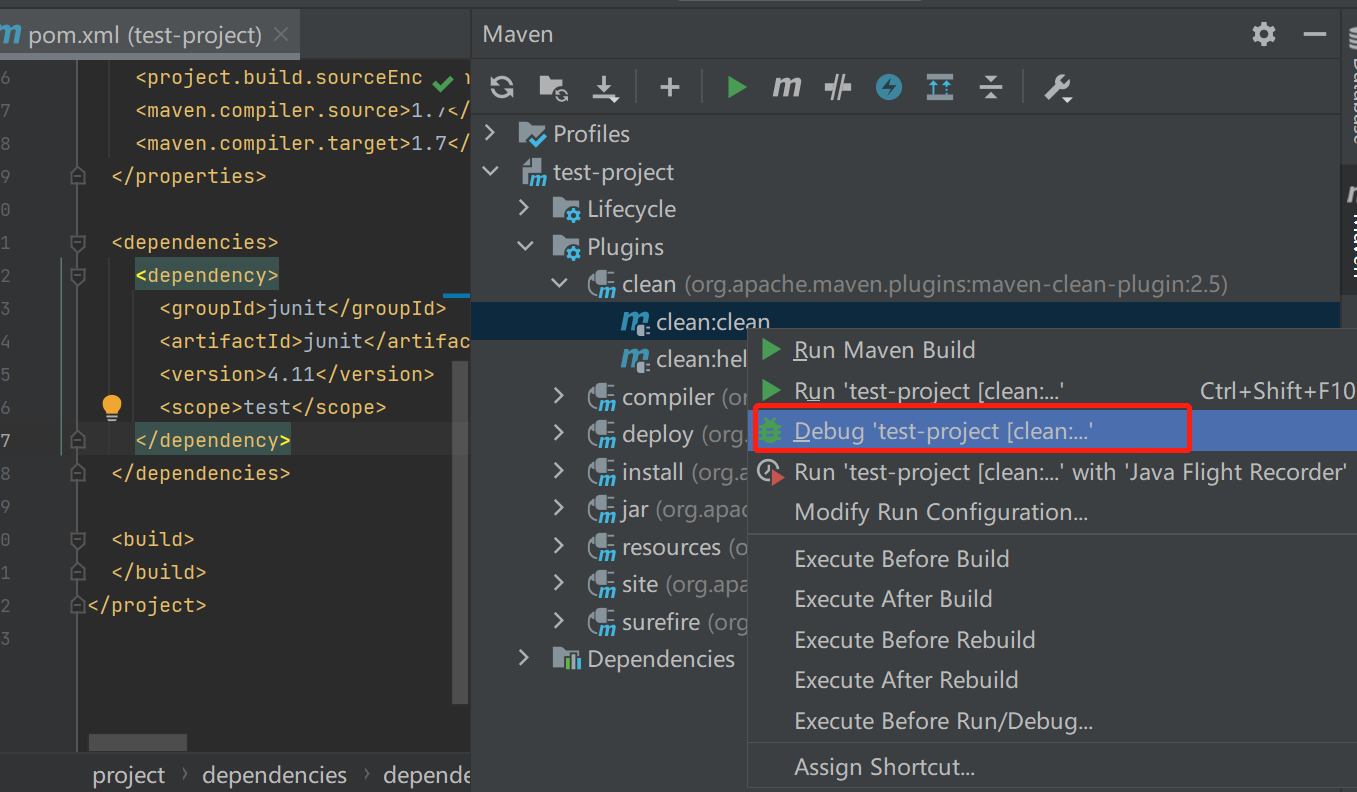The width and height of the screenshot is (1357, 792).
Task: Run with 'Java Flight Recorder' entry
Action: click(x=1052, y=472)
